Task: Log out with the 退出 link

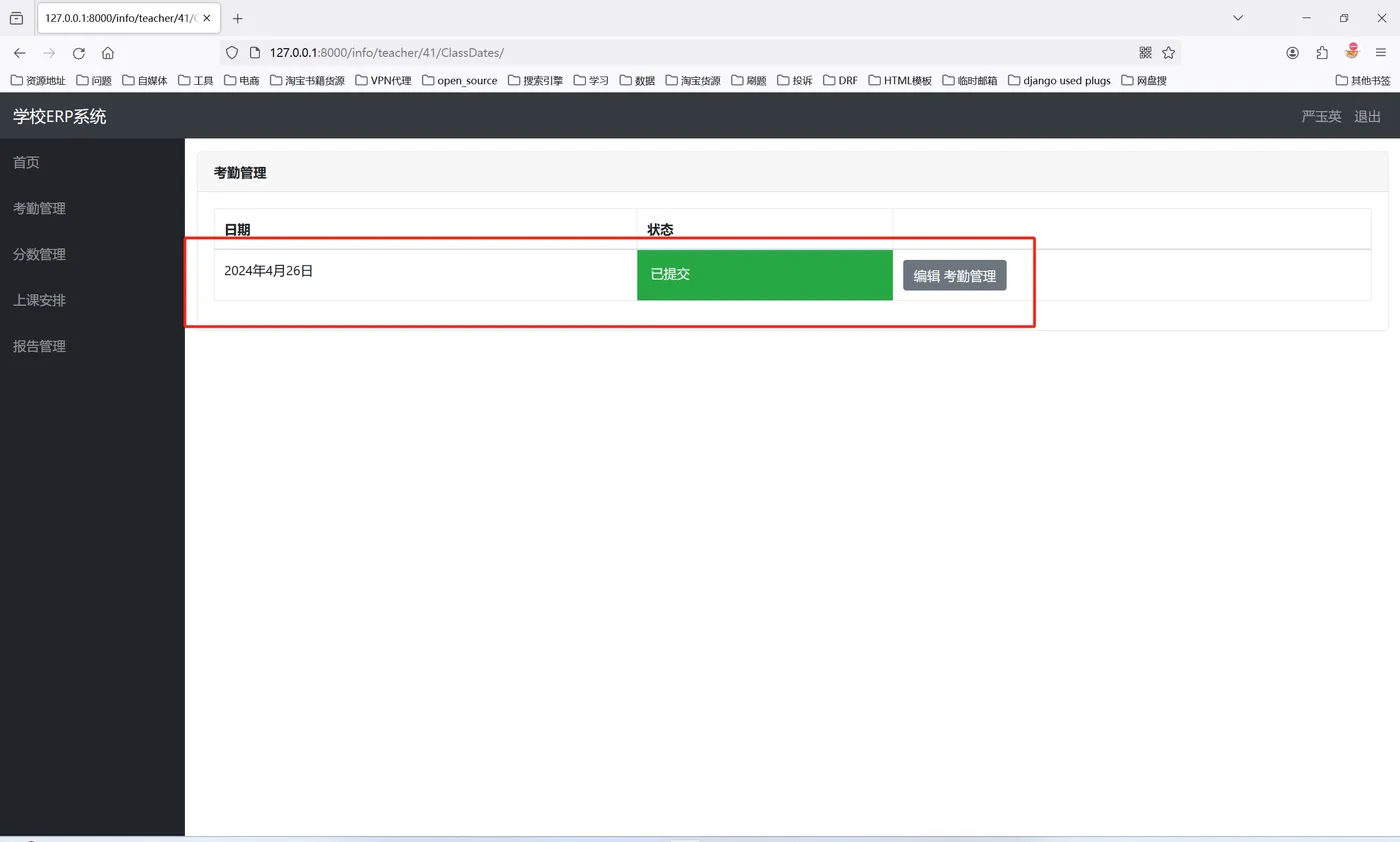Action: pos(1367,116)
